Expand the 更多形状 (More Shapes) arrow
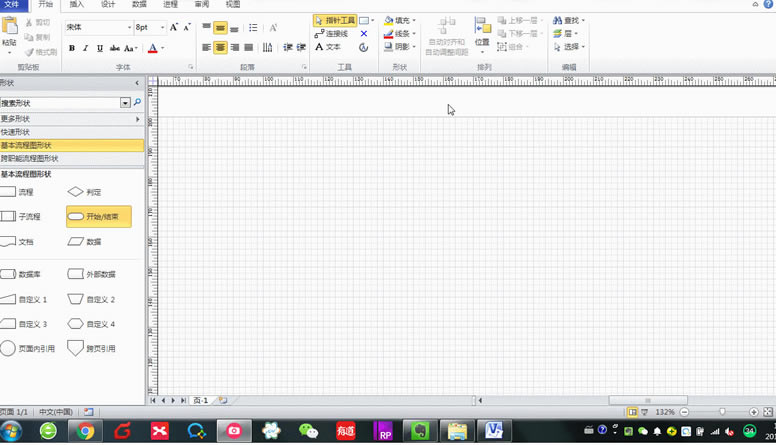This screenshot has width=776, height=445. tap(138, 119)
